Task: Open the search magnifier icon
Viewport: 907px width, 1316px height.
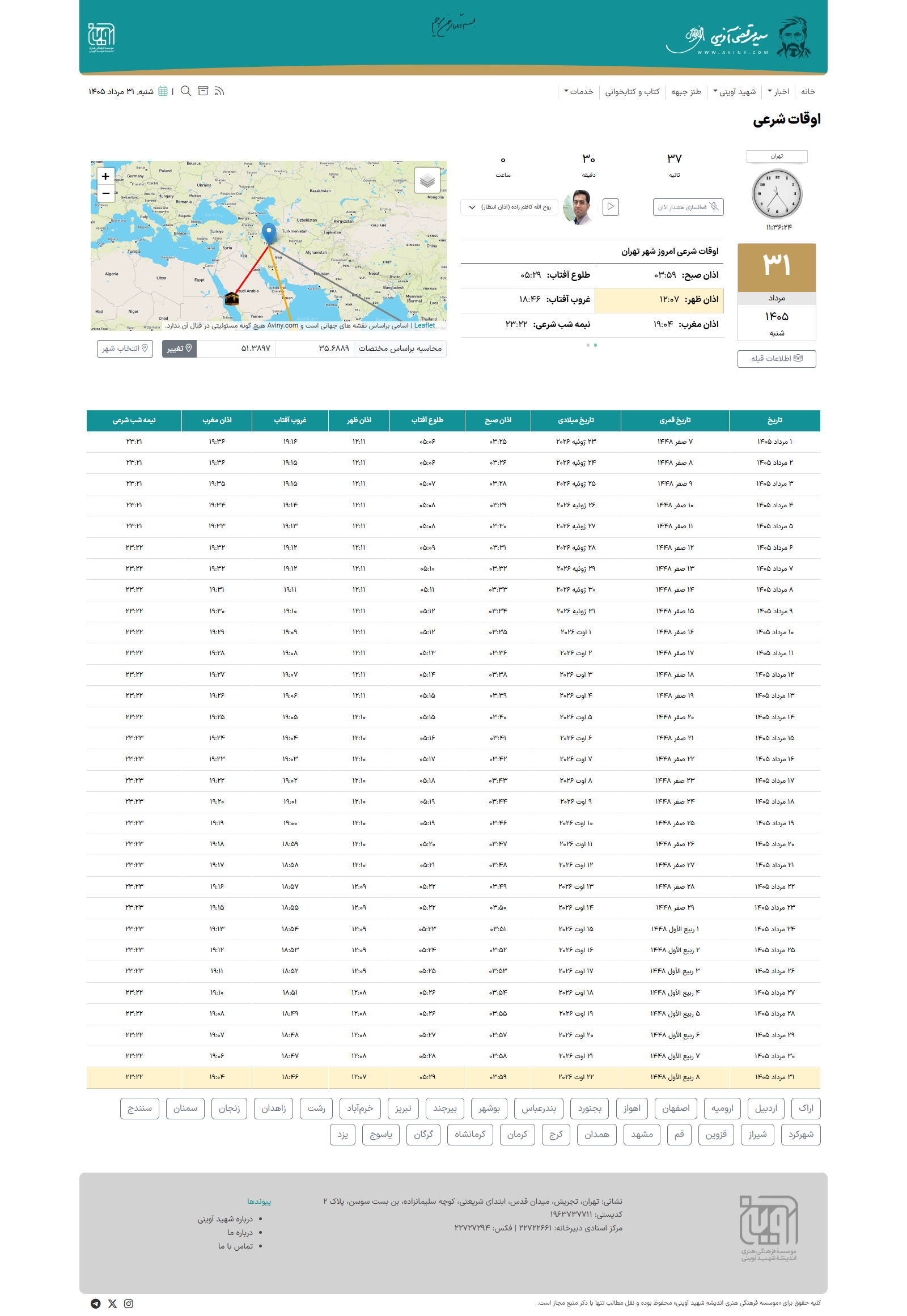Action: point(186,91)
